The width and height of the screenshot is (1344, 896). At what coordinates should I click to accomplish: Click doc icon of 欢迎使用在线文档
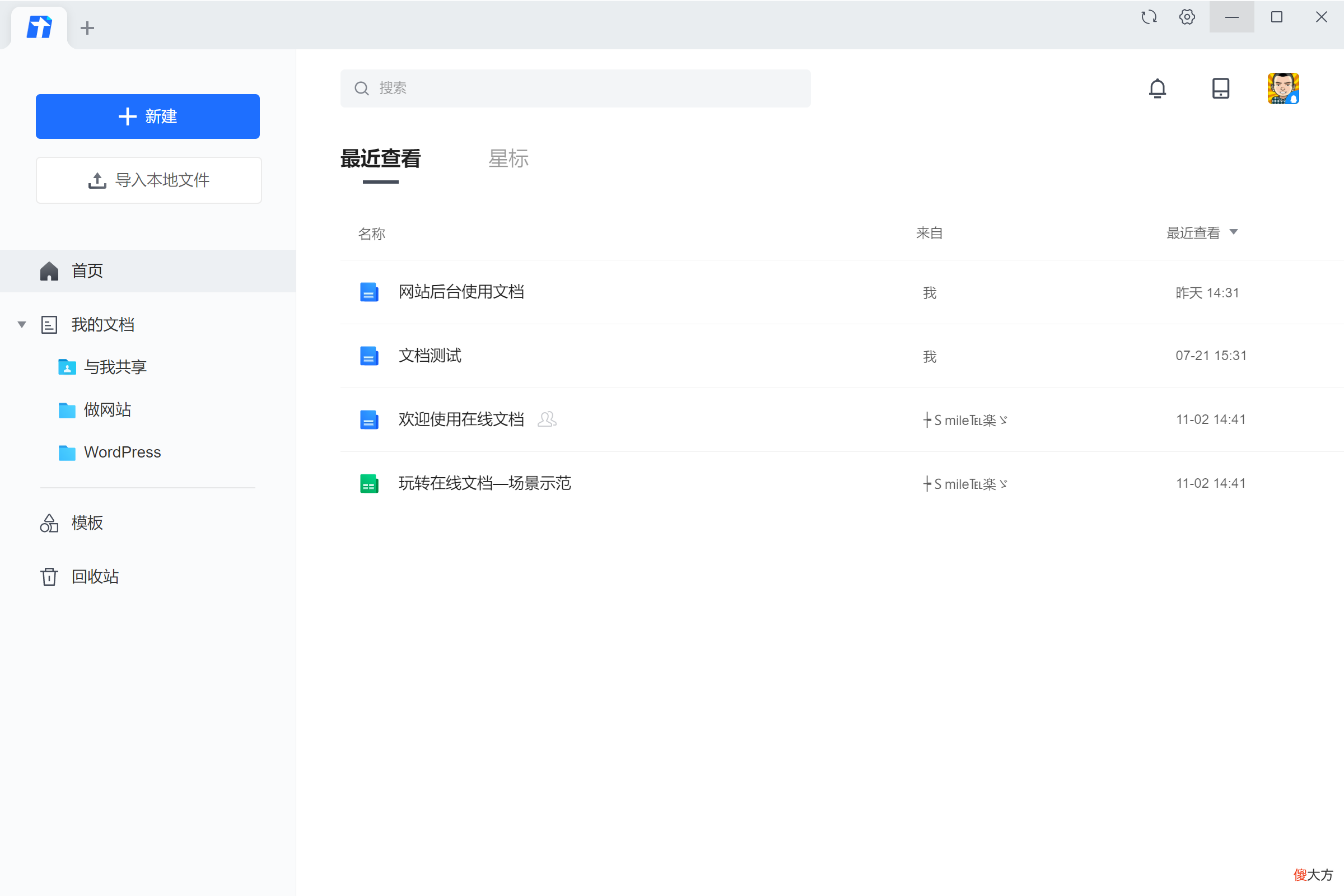point(369,420)
